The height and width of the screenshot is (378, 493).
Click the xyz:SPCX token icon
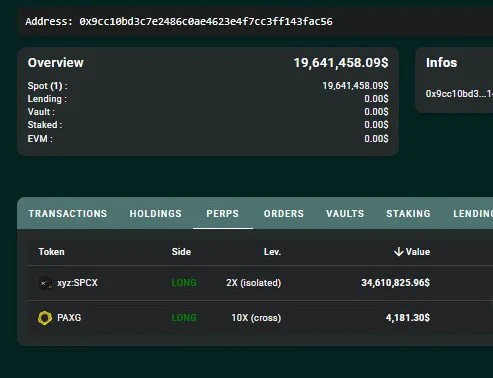coord(45,283)
